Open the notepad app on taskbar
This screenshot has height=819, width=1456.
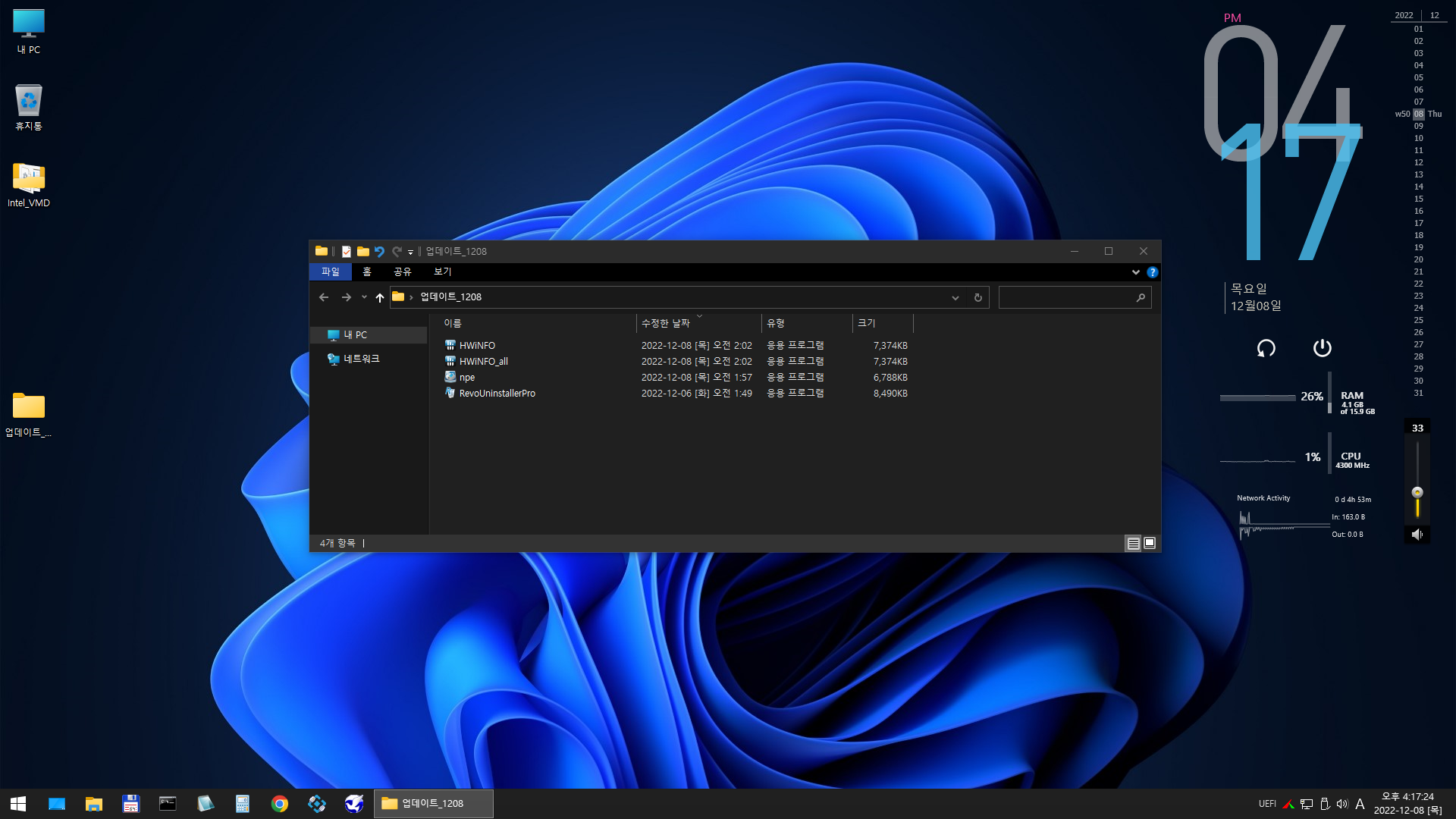coord(205,804)
